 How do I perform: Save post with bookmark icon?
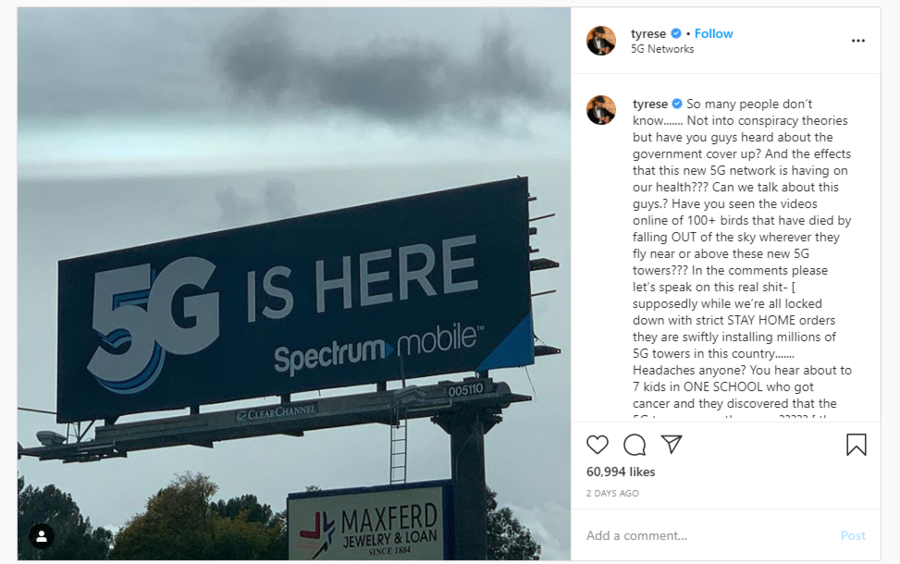point(856,445)
